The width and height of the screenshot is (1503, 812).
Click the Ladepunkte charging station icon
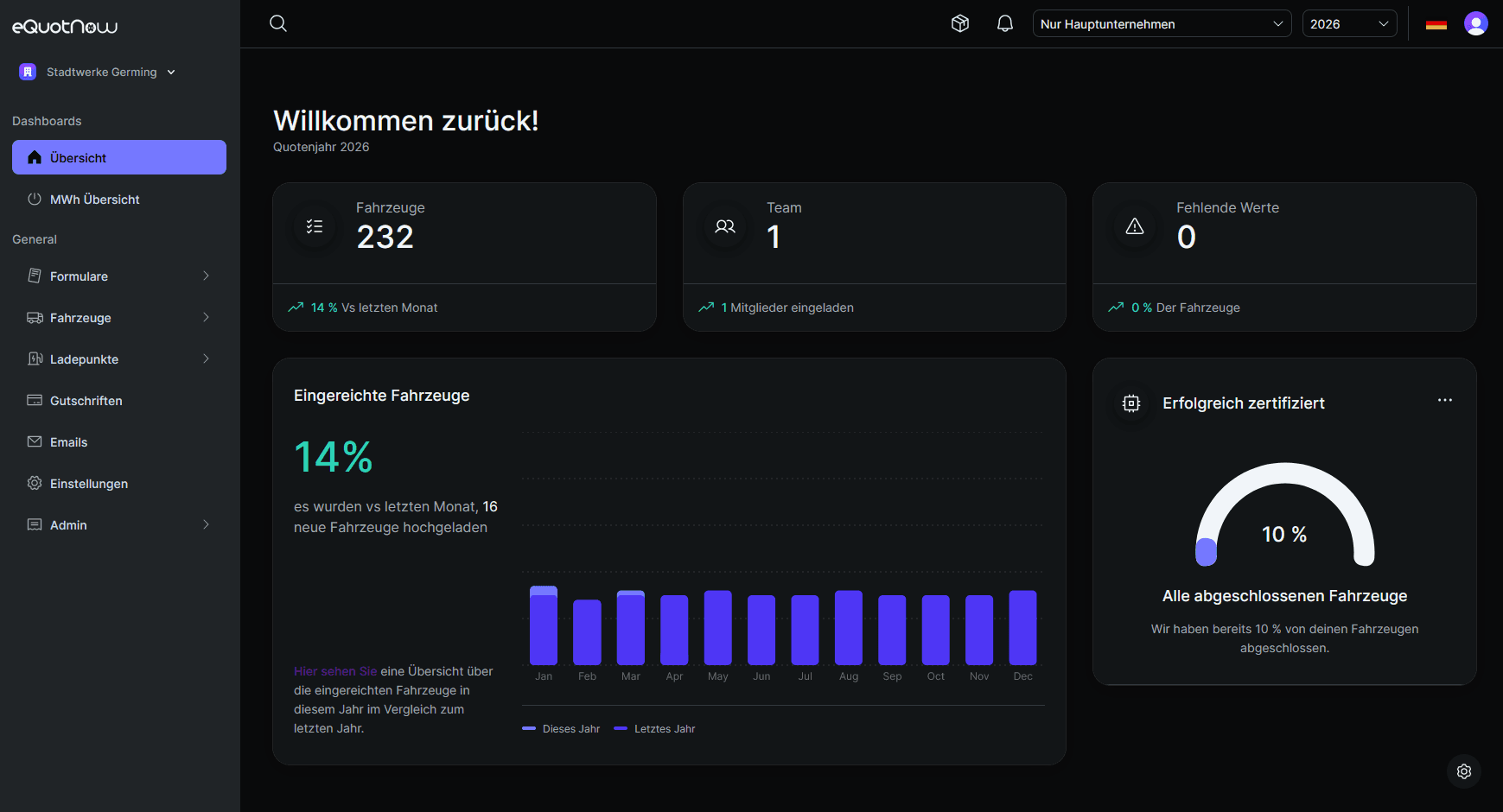tap(35, 358)
